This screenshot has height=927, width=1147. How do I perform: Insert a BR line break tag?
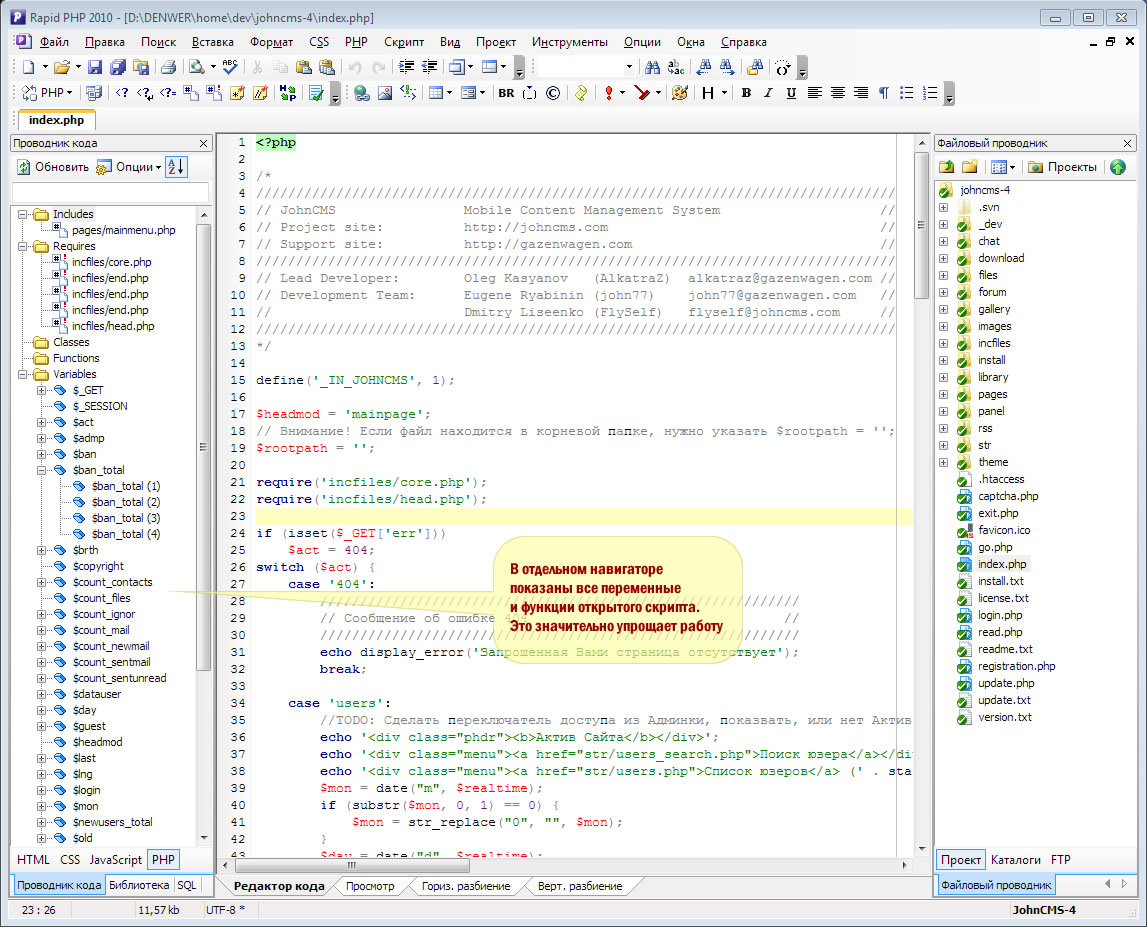point(506,93)
